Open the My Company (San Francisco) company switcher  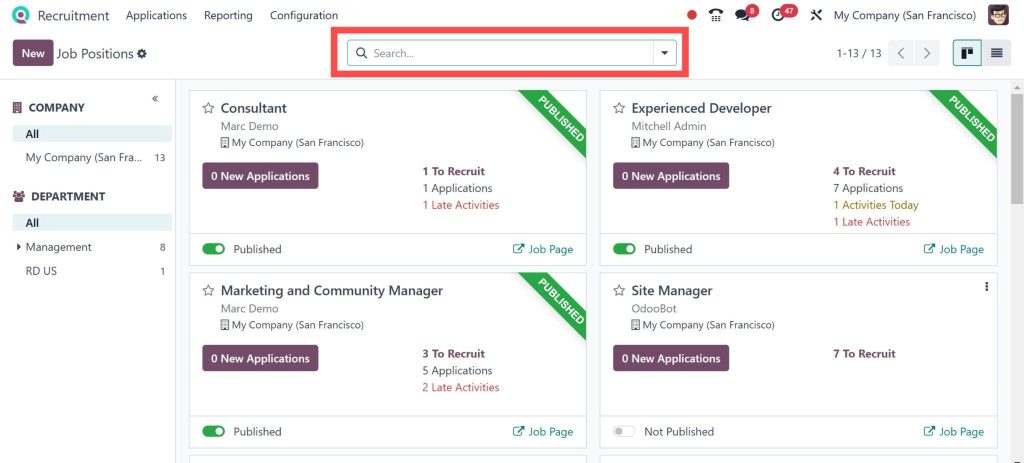tap(904, 15)
